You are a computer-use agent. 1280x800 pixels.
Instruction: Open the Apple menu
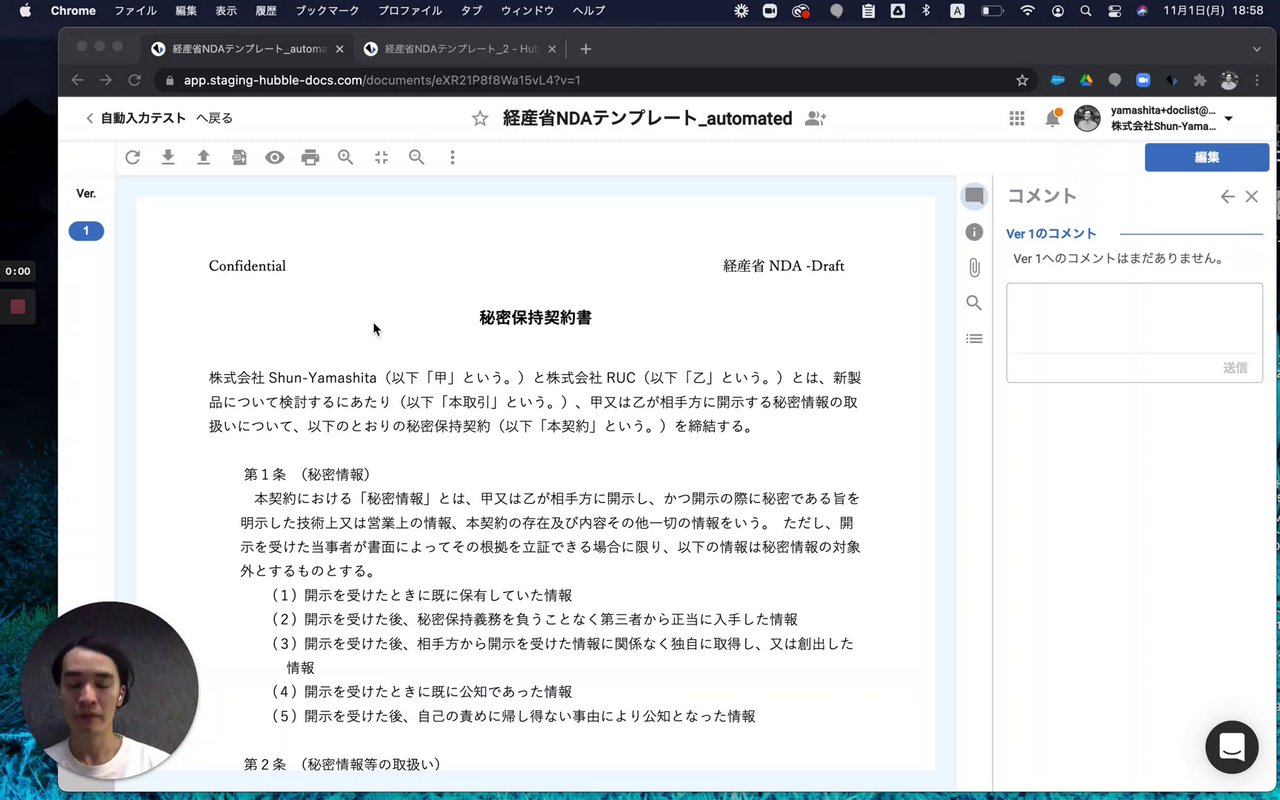tap(26, 11)
